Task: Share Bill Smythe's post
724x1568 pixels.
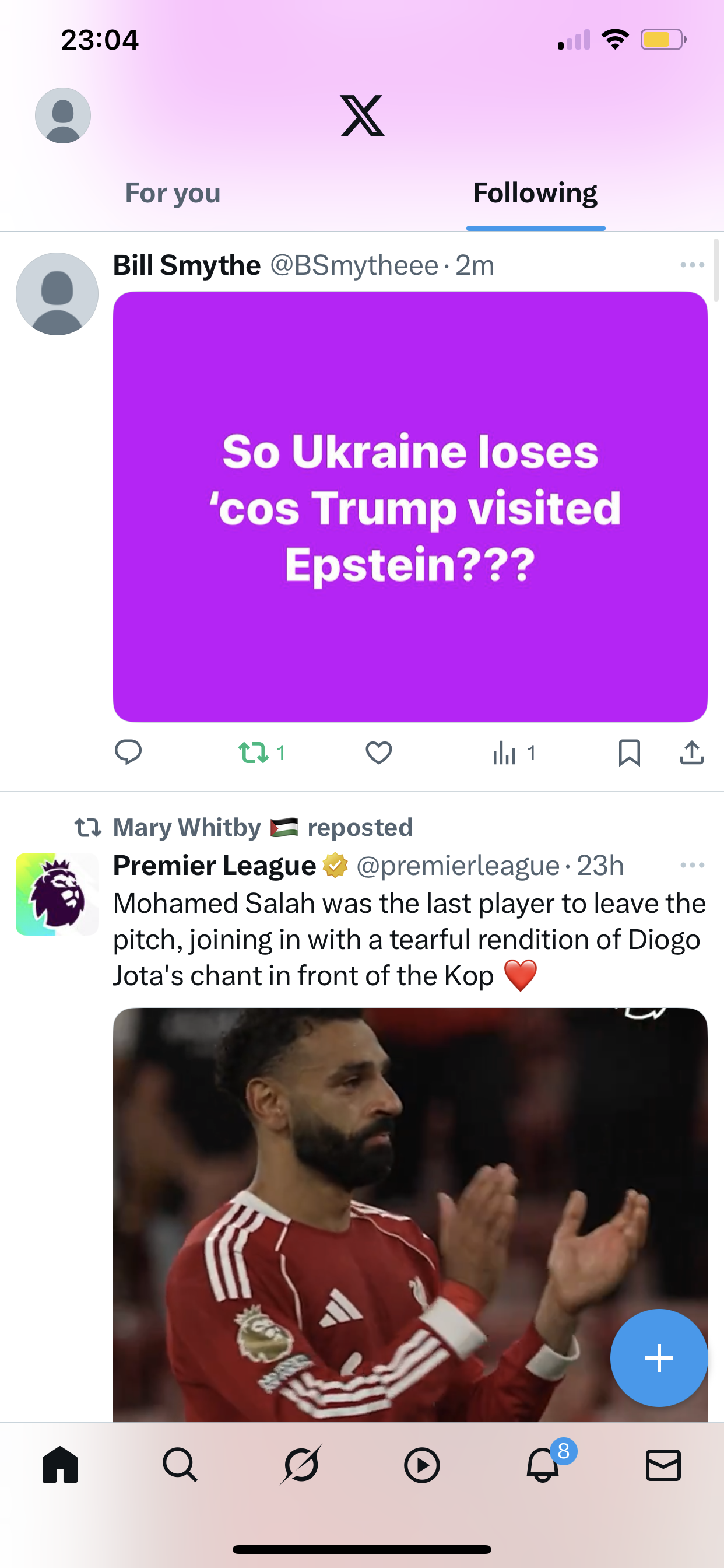Action: tap(692, 752)
